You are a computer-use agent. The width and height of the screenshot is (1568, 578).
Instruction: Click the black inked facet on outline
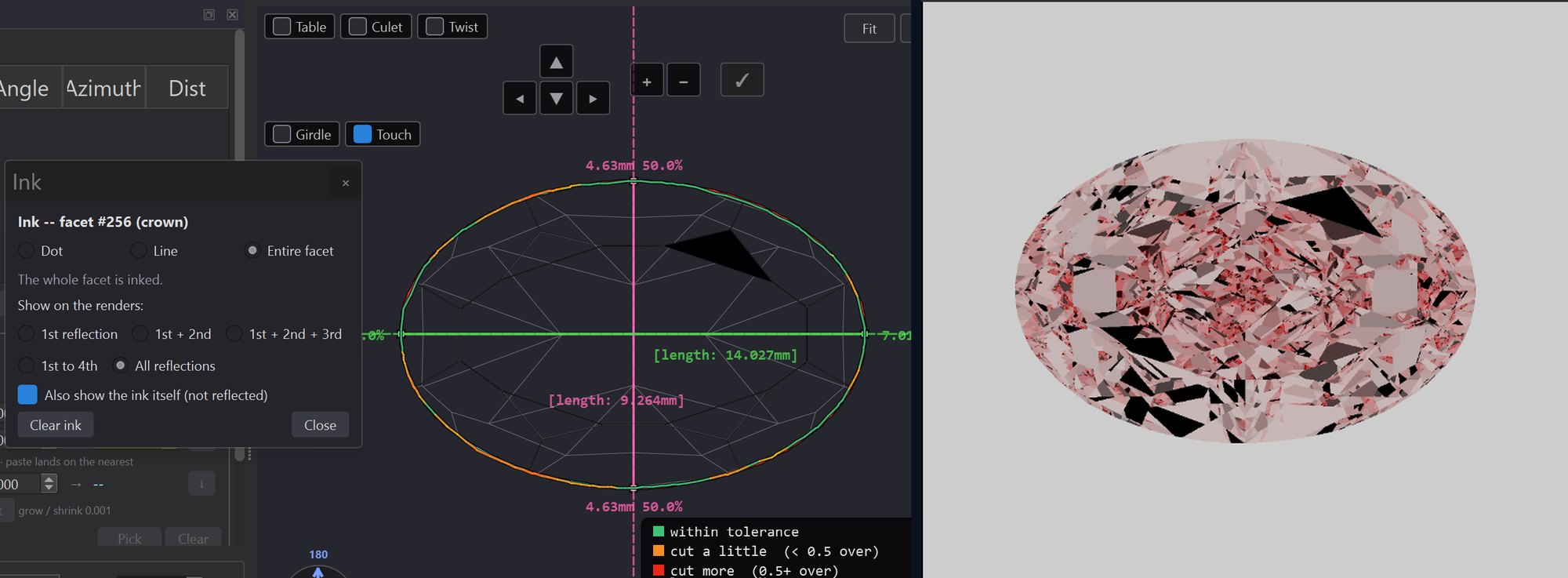coord(725,251)
